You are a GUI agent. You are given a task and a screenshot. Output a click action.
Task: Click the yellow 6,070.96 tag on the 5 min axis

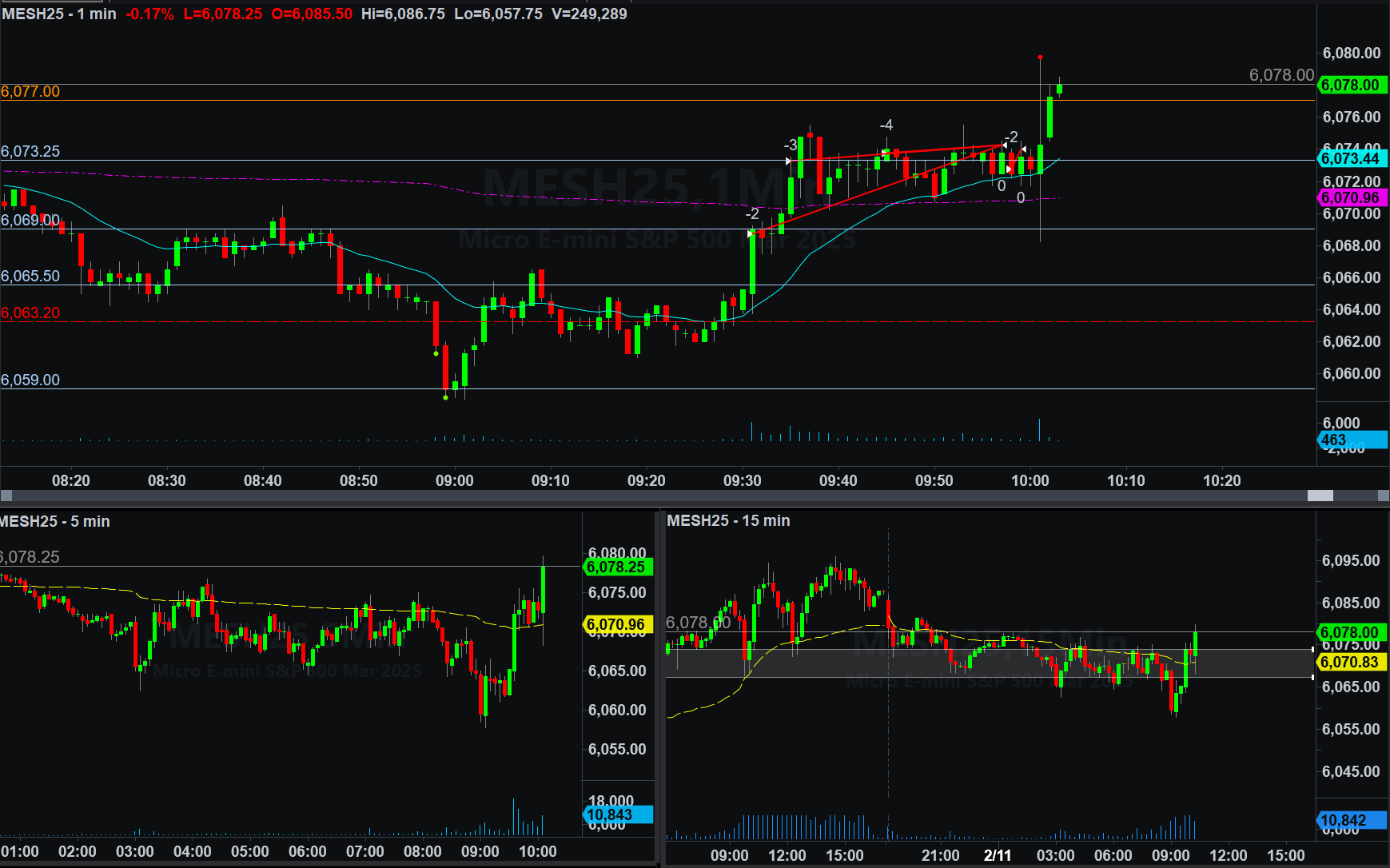point(618,624)
